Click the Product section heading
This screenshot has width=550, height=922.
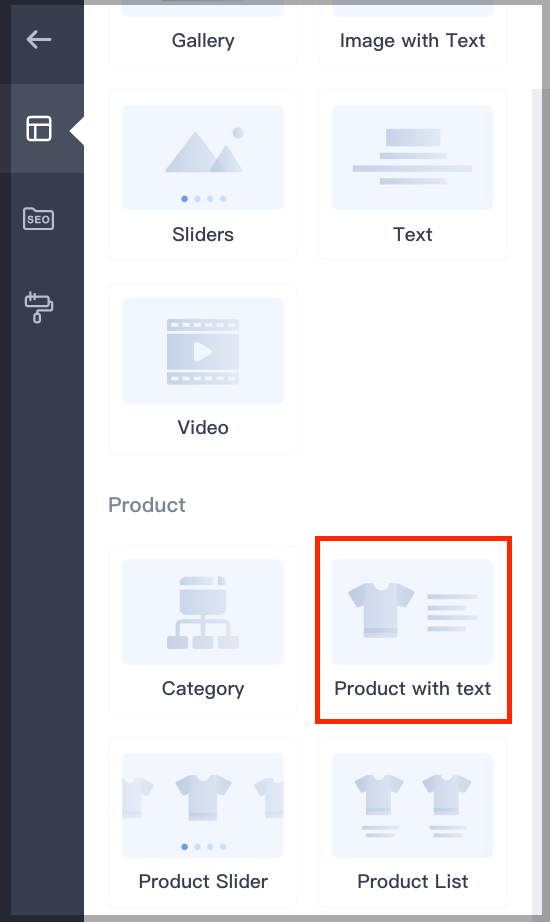click(x=147, y=505)
